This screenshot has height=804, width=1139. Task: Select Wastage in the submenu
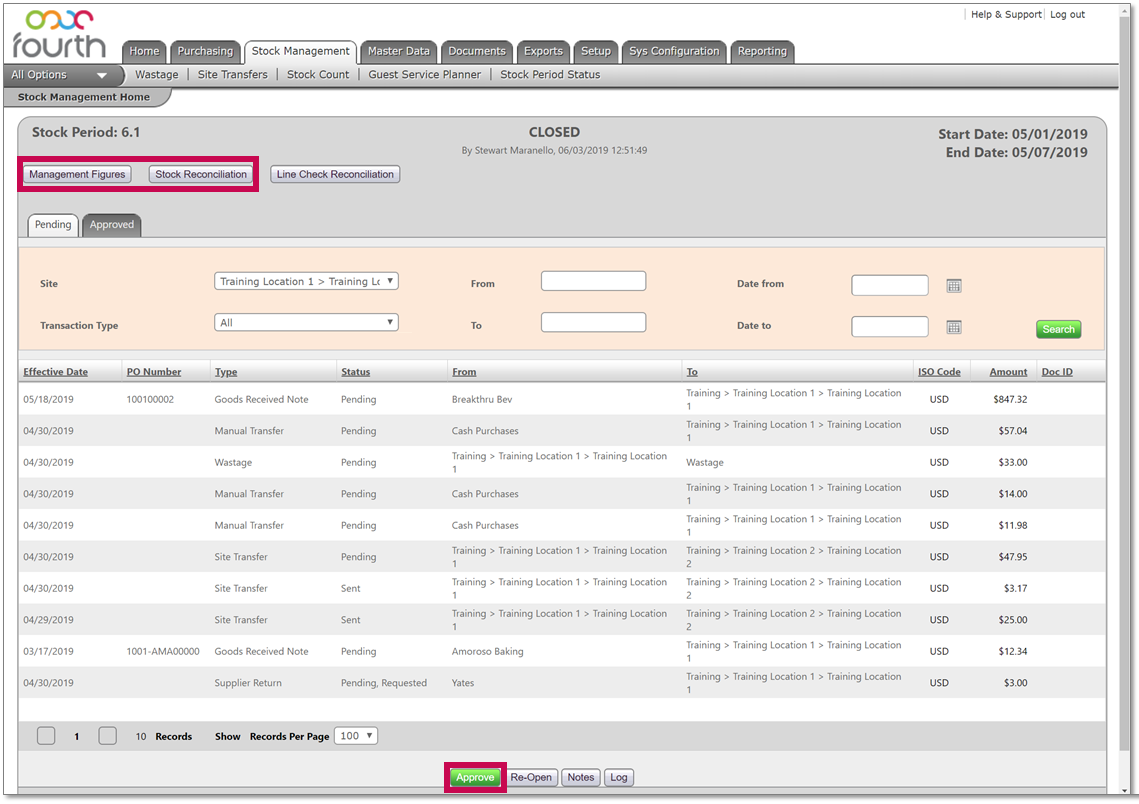[157, 75]
